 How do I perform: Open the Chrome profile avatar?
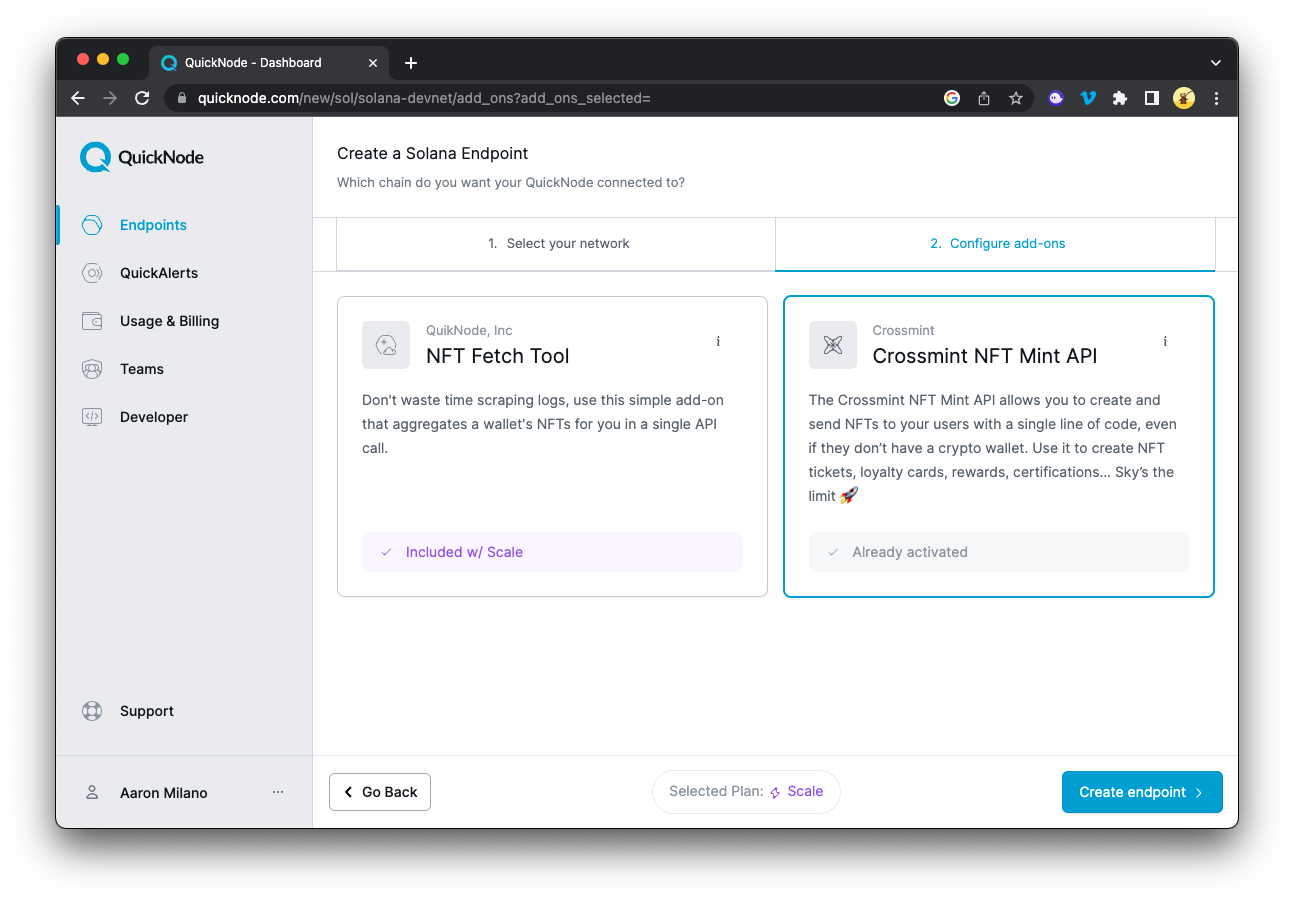(1184, 98)
